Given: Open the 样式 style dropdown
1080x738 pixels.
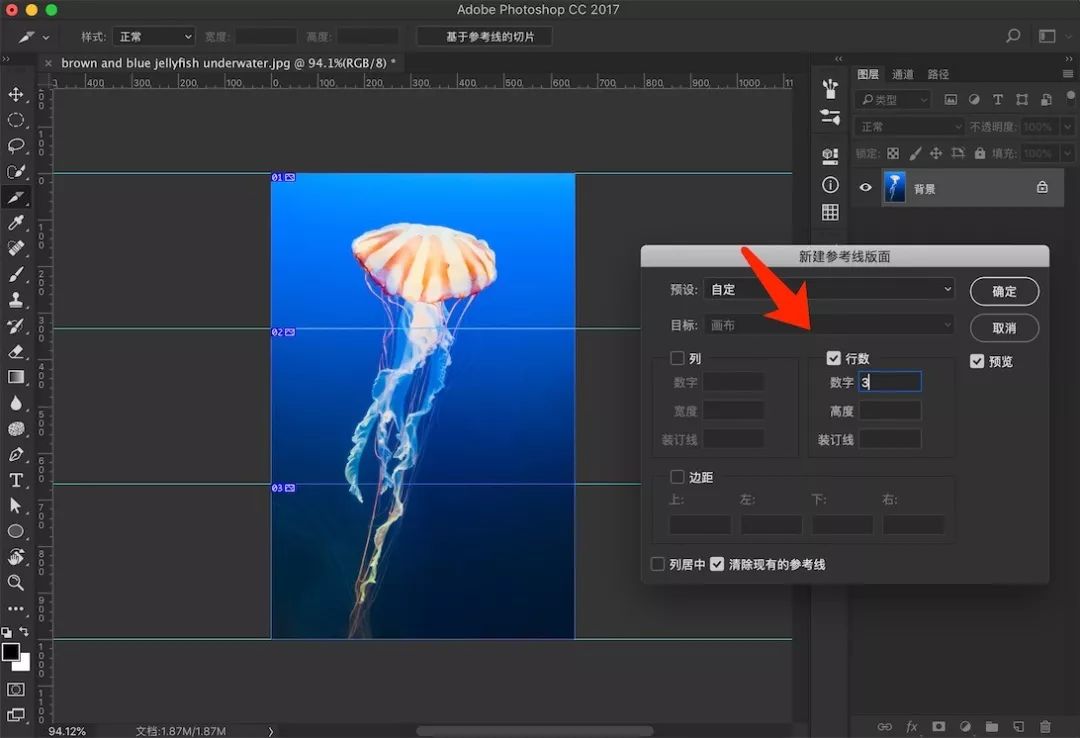Looking at the screenshot, I should [154, 37].
